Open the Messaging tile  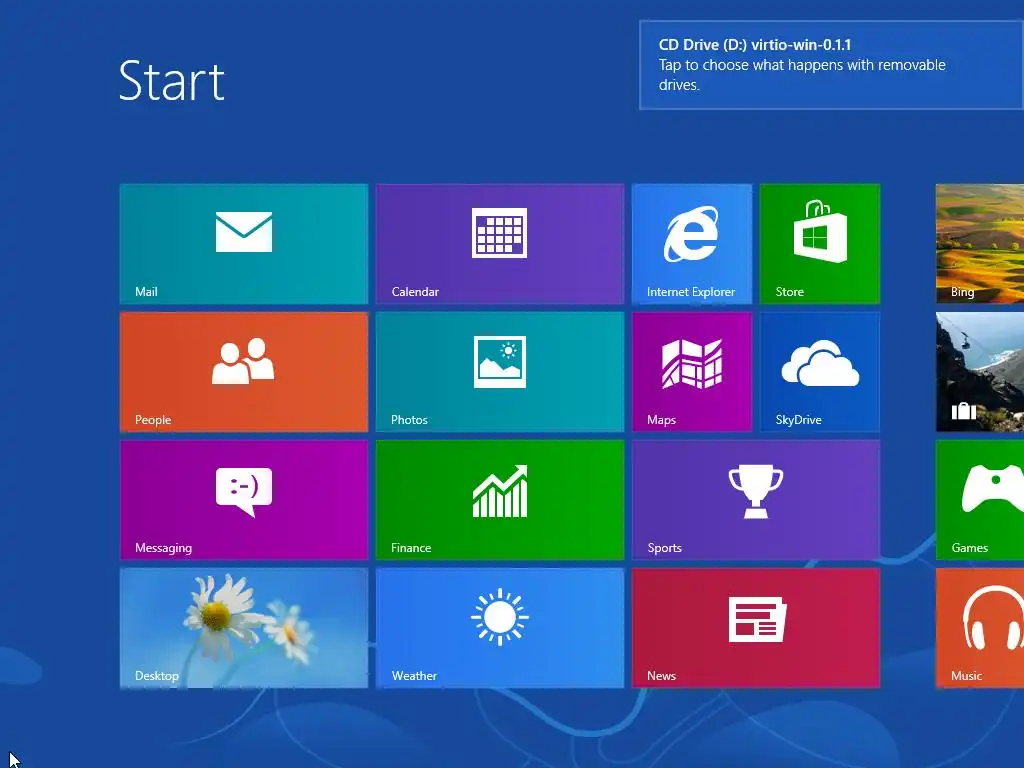tap(244, 500)
